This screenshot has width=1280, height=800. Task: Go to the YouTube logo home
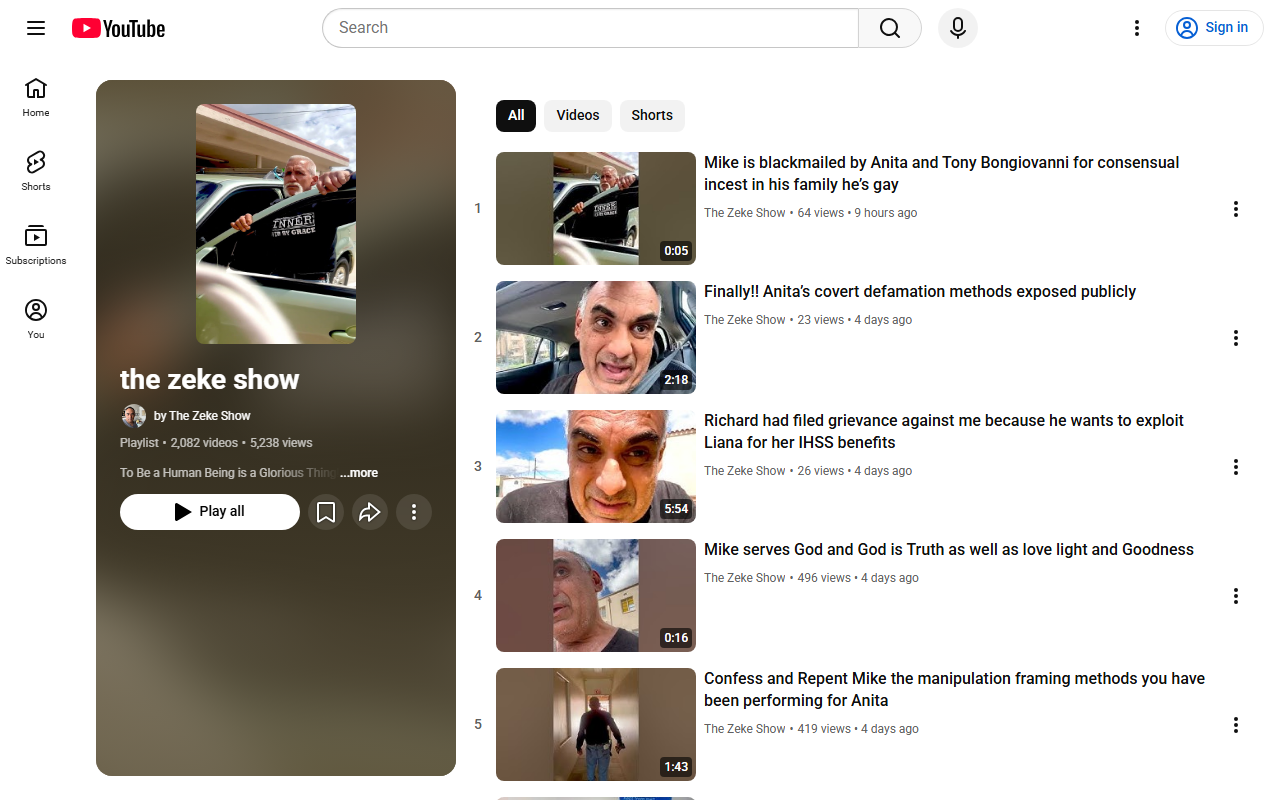click(118, 28)
